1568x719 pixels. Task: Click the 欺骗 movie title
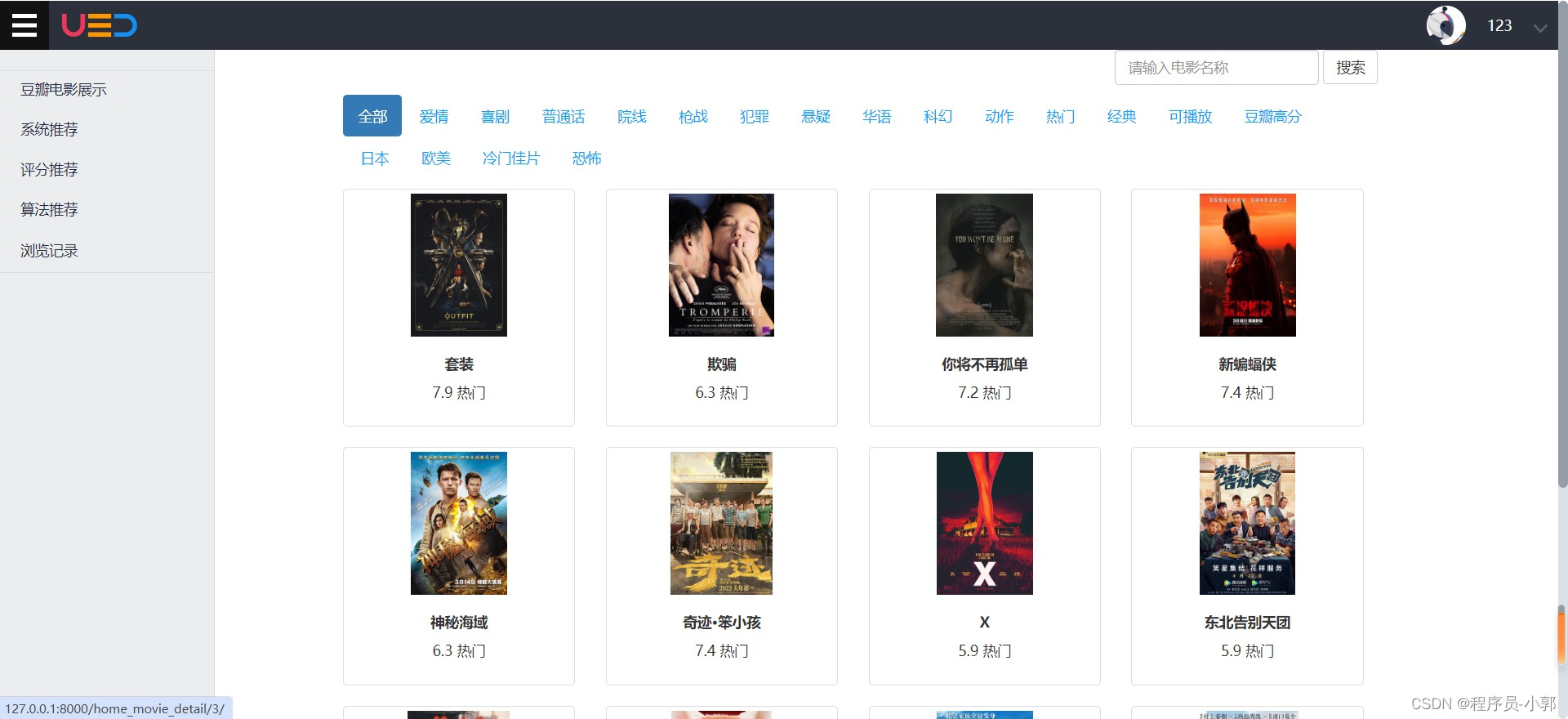[722, 364]
